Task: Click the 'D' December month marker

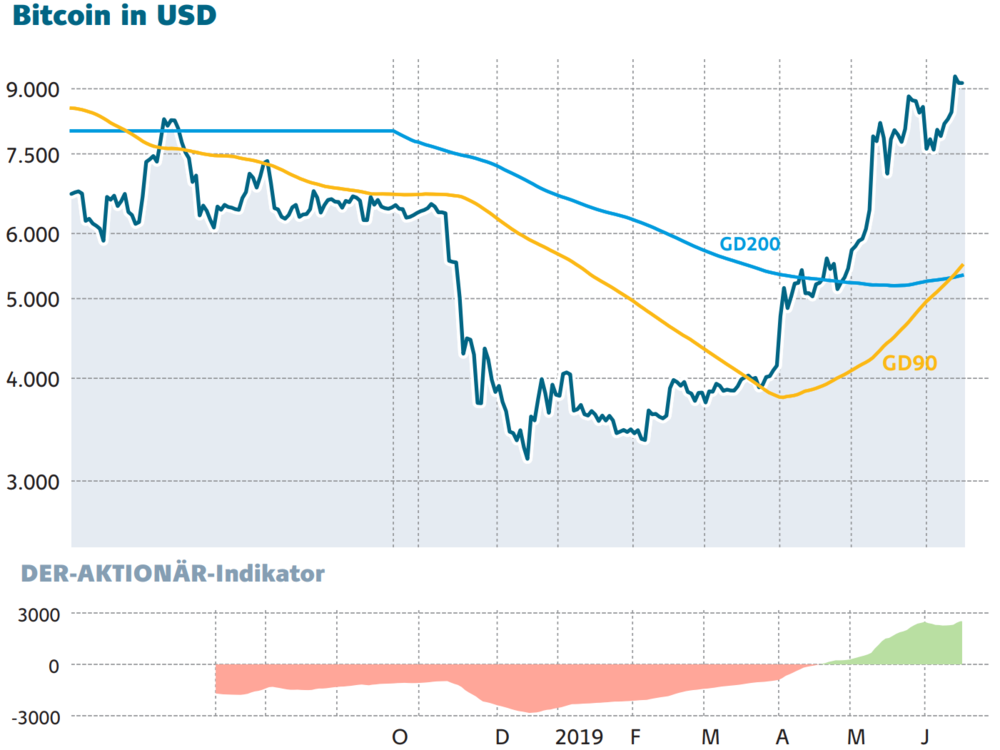Action: click(503, 737)
